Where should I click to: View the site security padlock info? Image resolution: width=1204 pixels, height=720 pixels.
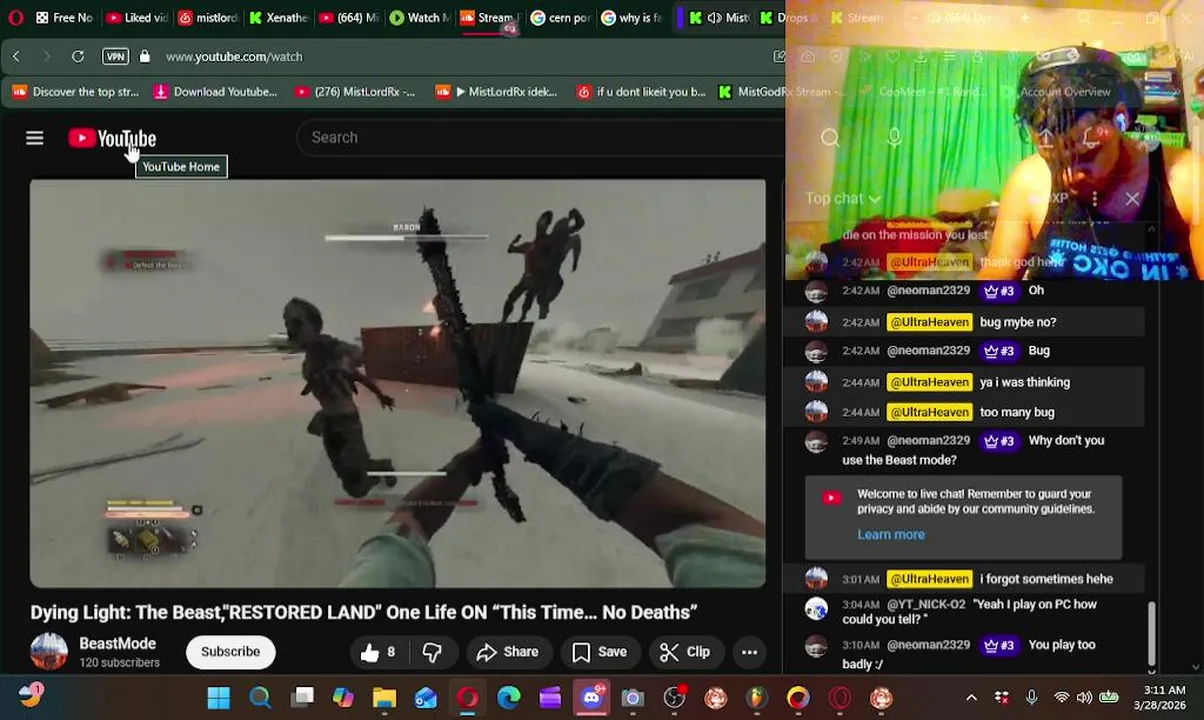[x=145, y=57]
